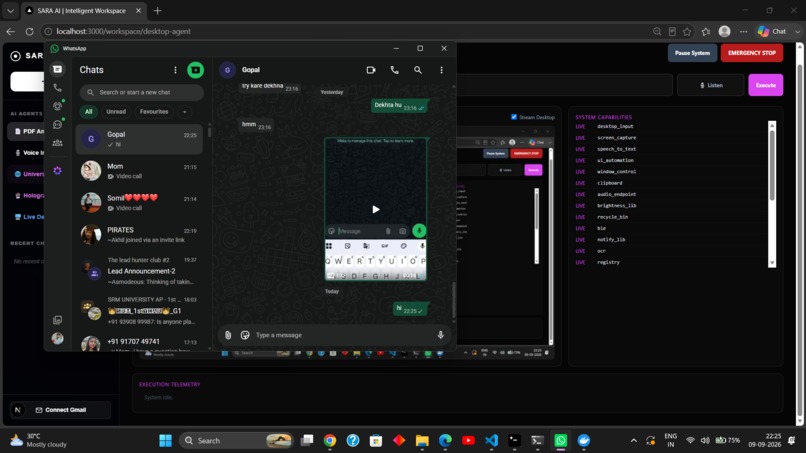Open the Somil chat with hearts
This screenshot has height=453, width=806.
coord(139,203)
